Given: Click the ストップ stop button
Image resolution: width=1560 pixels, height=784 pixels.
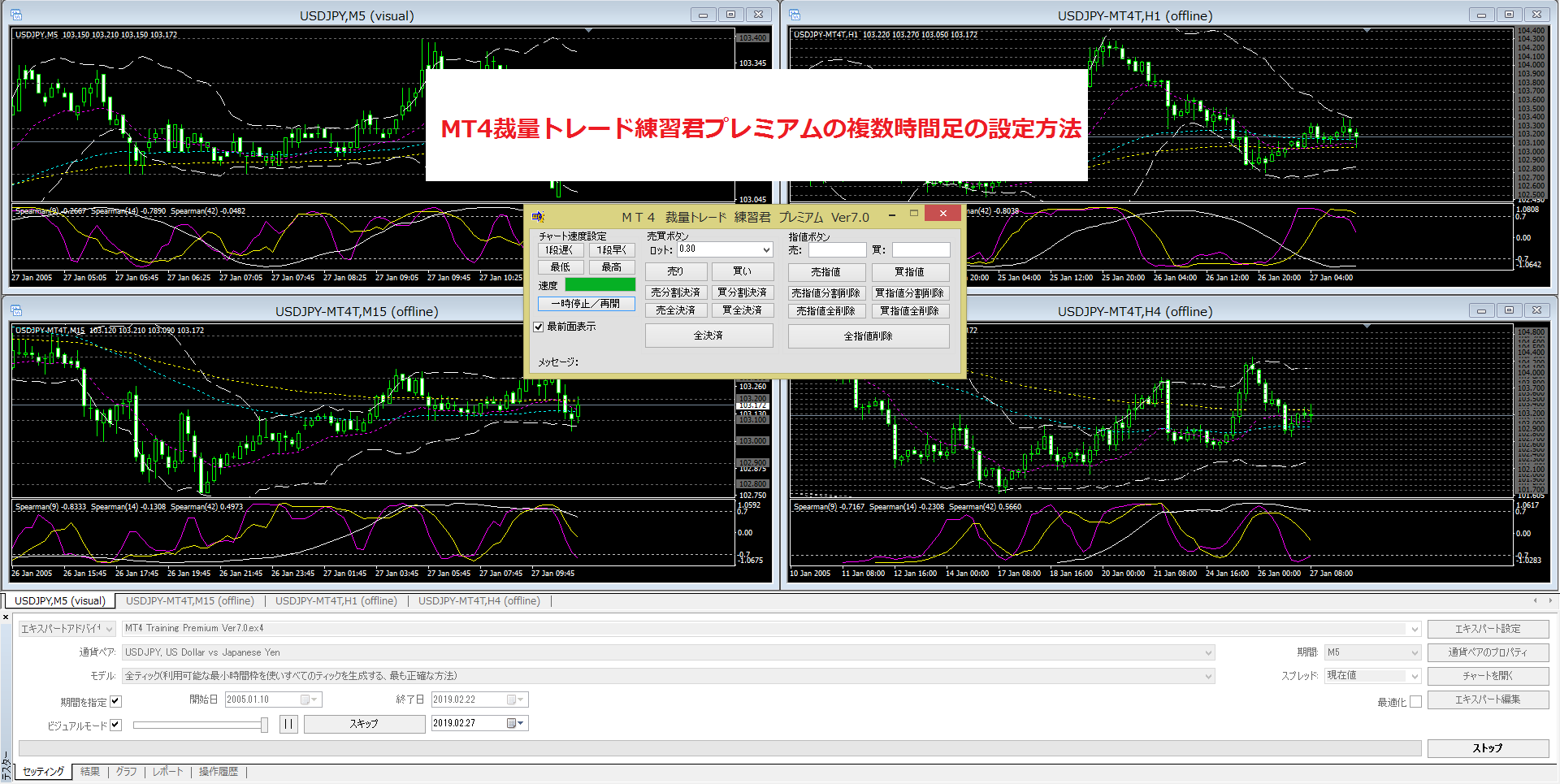Looking at the screenshot, I should [1488, 748].
